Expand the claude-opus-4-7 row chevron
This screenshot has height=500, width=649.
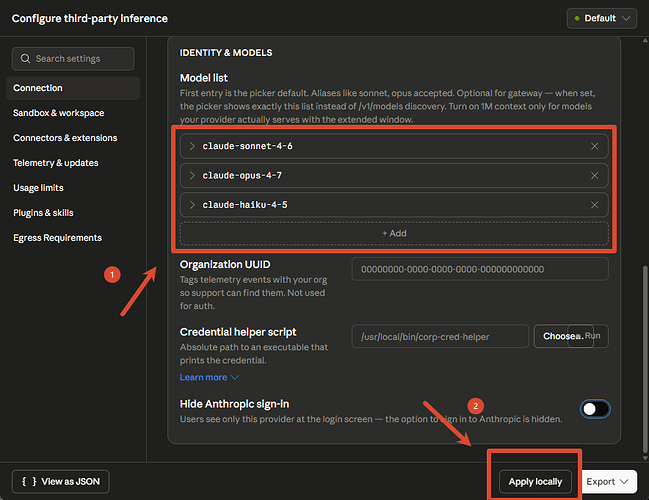coord(192,175)
